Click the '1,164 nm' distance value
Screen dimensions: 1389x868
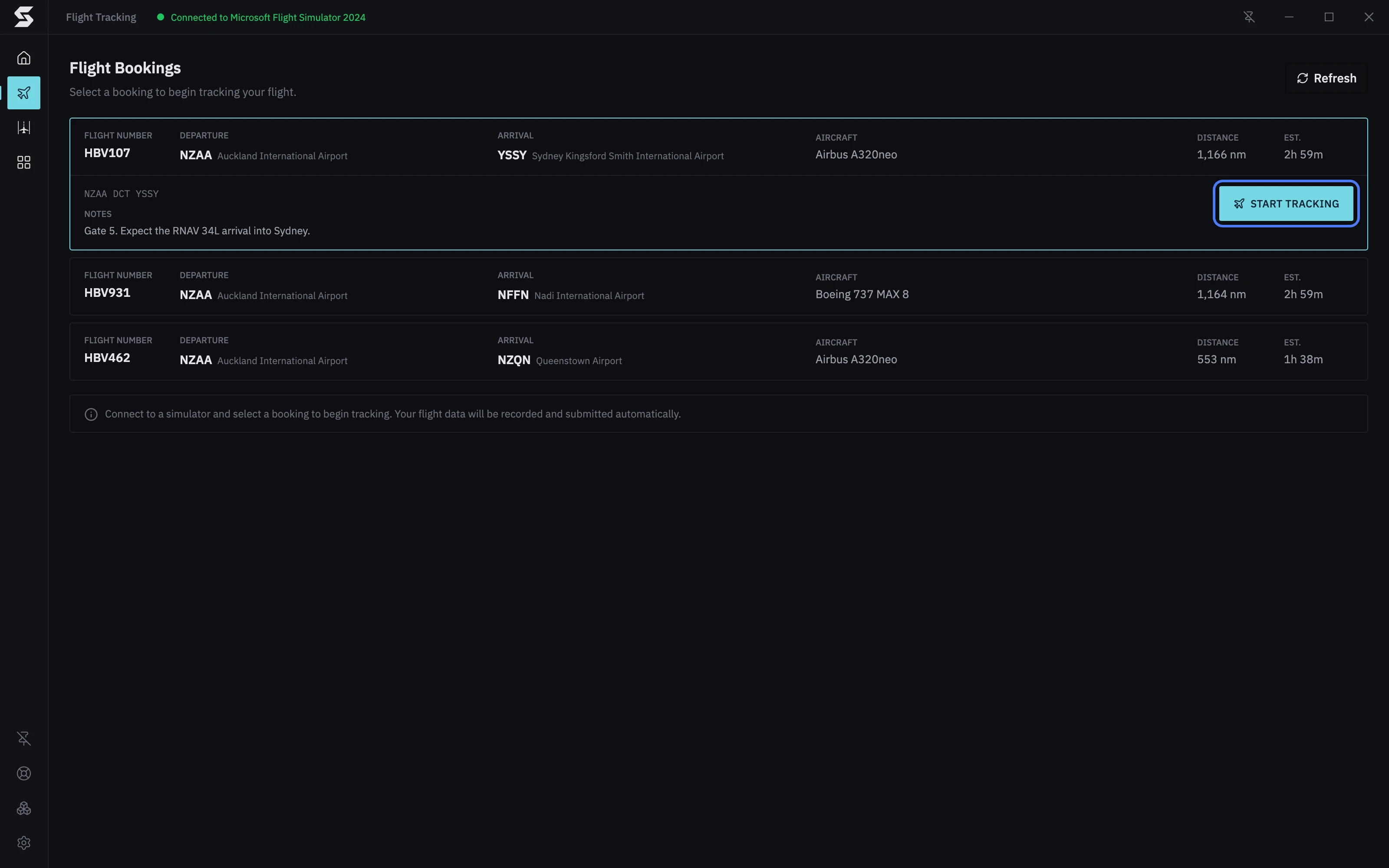pyautogui.click(x=1221, y=295)
